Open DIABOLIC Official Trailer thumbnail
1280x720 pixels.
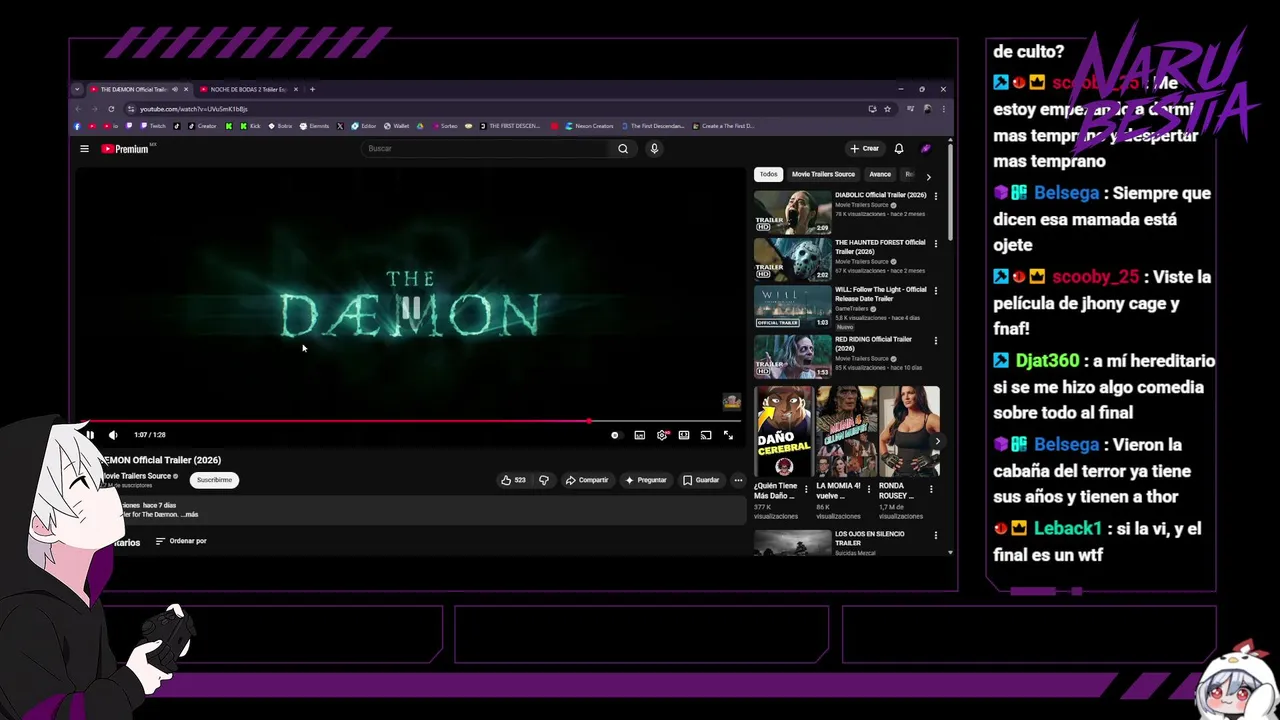792,211
